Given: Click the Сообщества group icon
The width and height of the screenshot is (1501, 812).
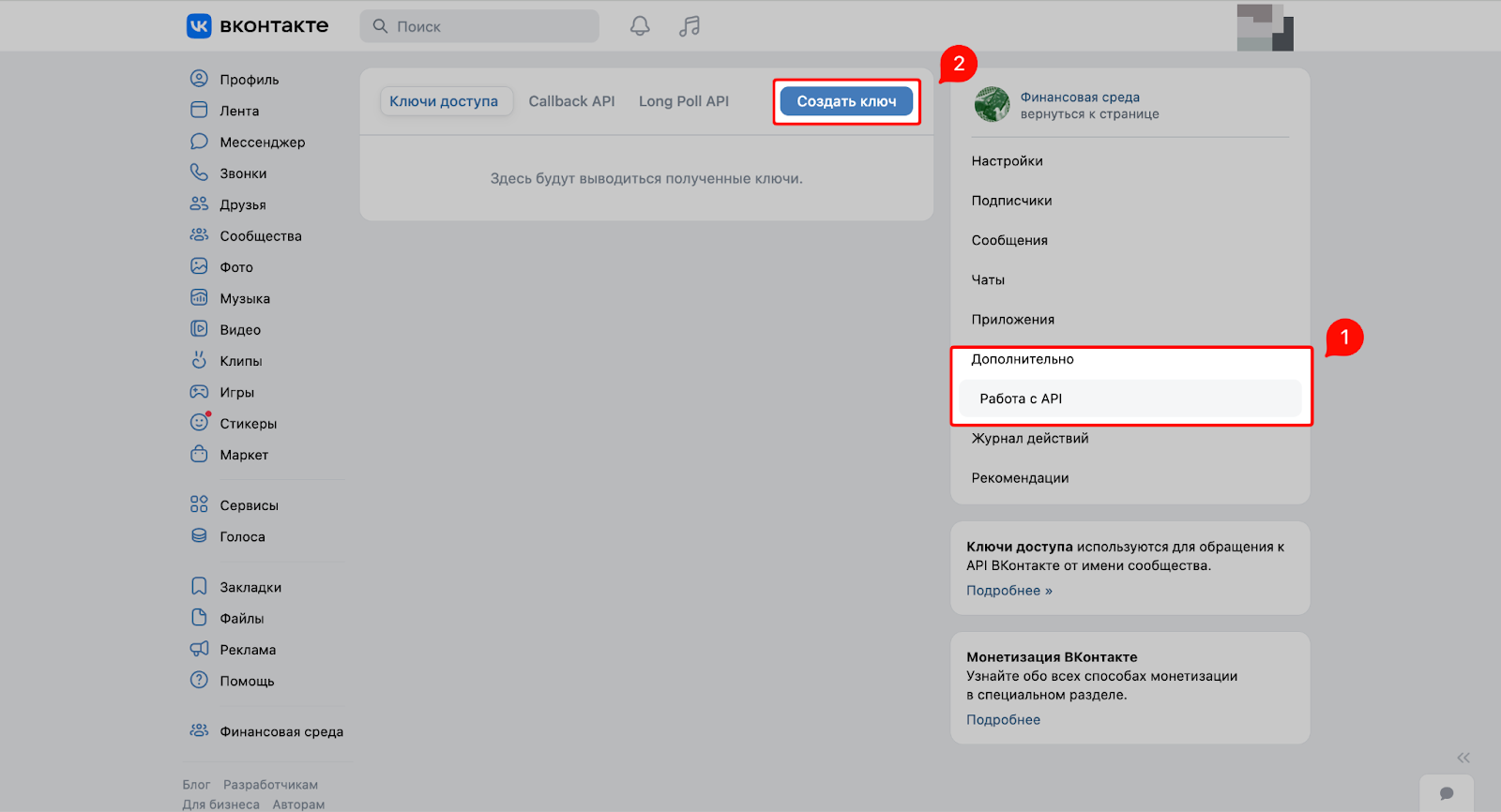Looking at the screenshot, I should point(199,235).
